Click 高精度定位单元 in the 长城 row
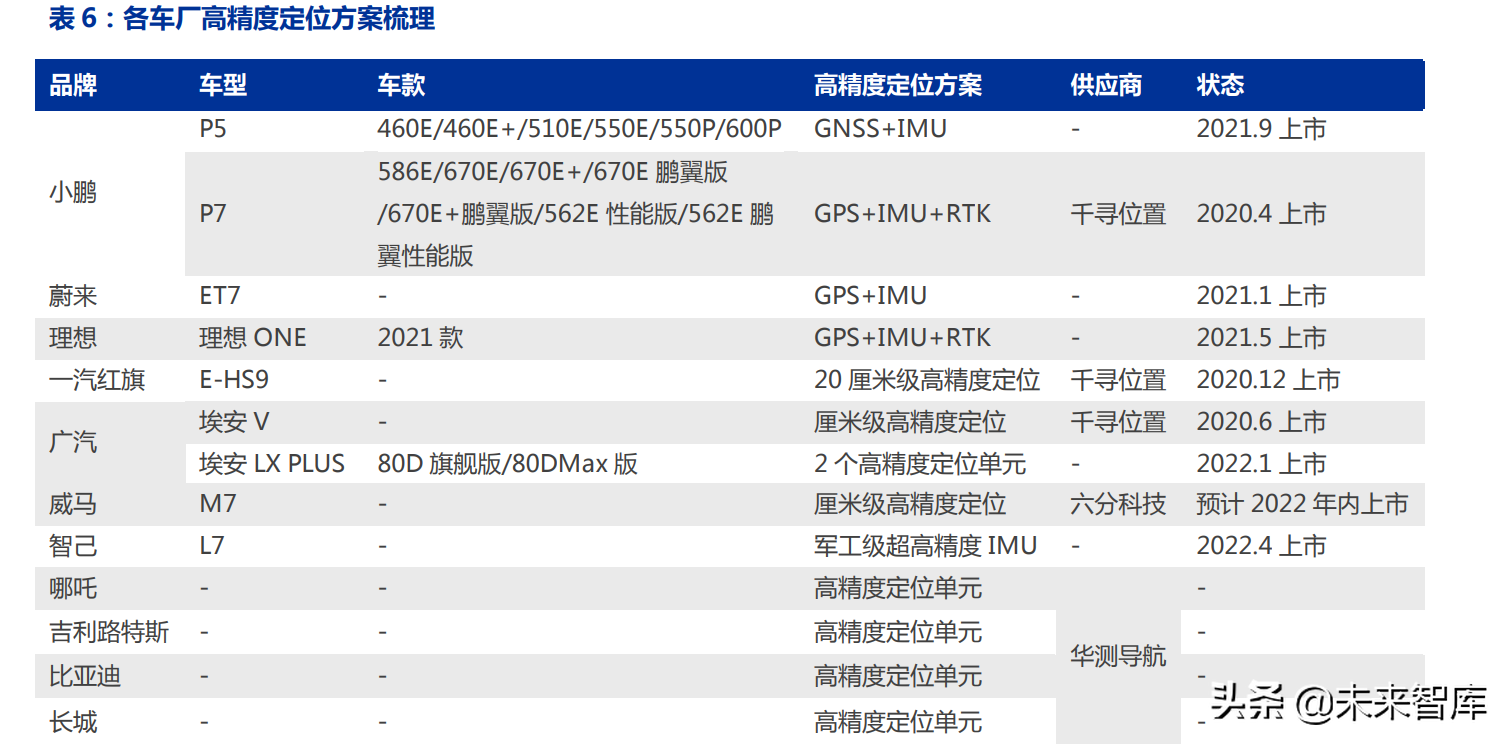The width and height of the screenshot is (1509, 744). point(898,721)
